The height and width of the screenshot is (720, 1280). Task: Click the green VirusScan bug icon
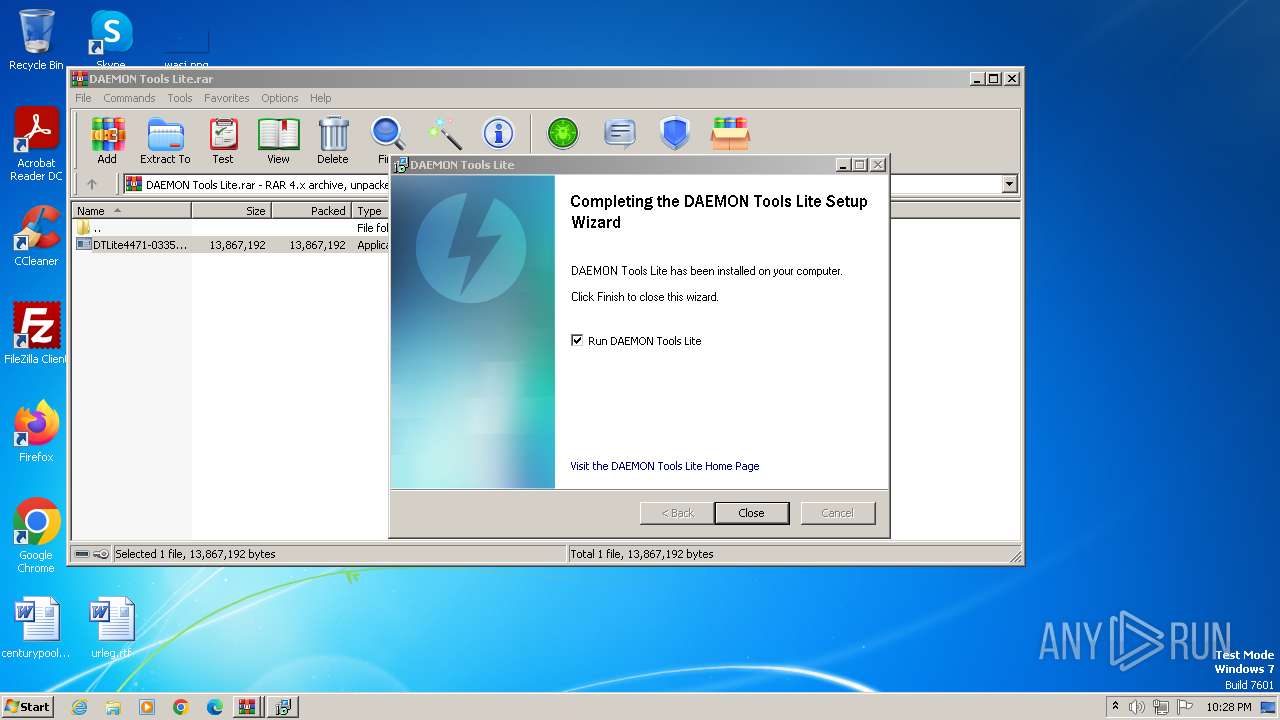point(563,133)
